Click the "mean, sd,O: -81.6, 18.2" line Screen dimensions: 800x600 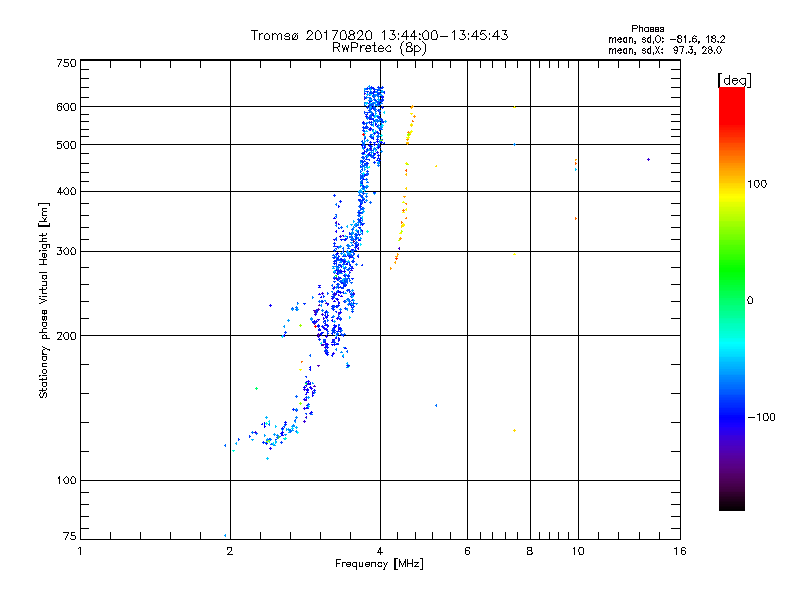666,39
